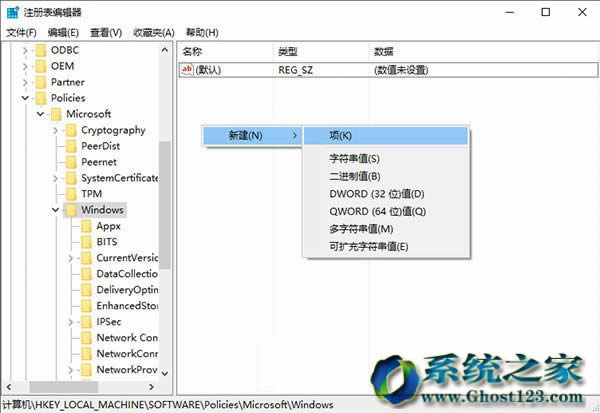Click the 名称 column header
The image size is (600, 413).
coord(193,50)
